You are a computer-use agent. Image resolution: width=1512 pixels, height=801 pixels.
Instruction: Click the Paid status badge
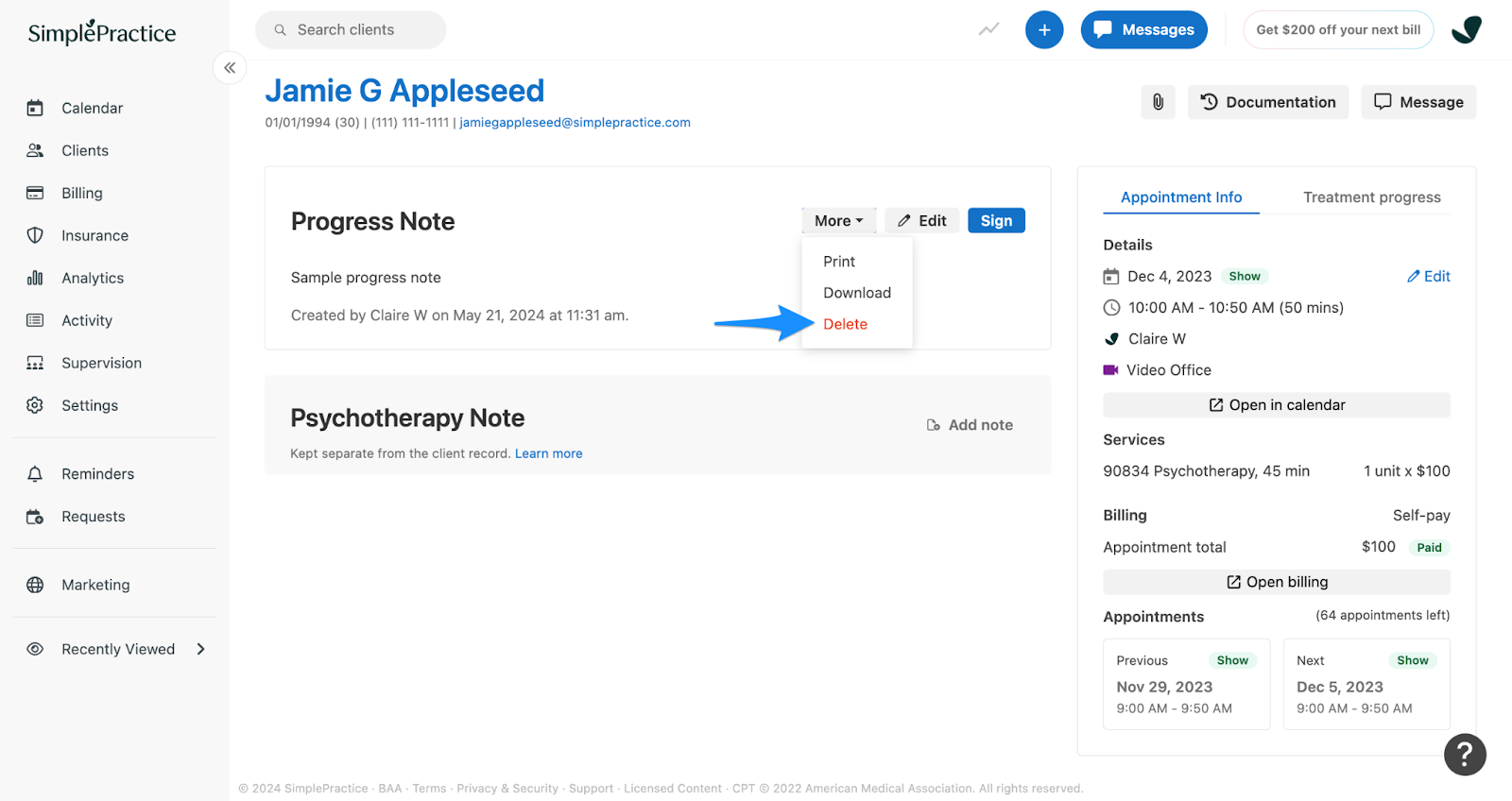pos(1429,548)
